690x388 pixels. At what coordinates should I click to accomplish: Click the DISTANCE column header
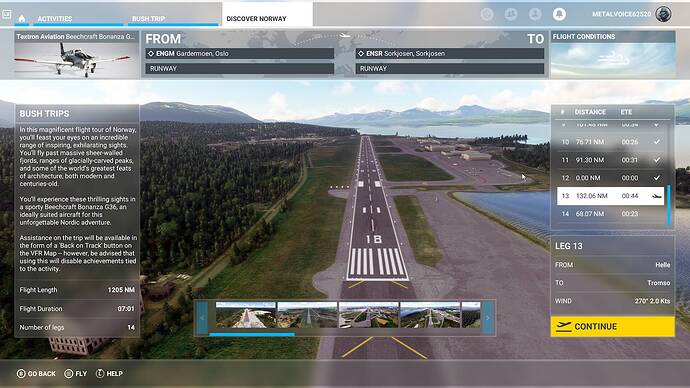pos(590,112)
